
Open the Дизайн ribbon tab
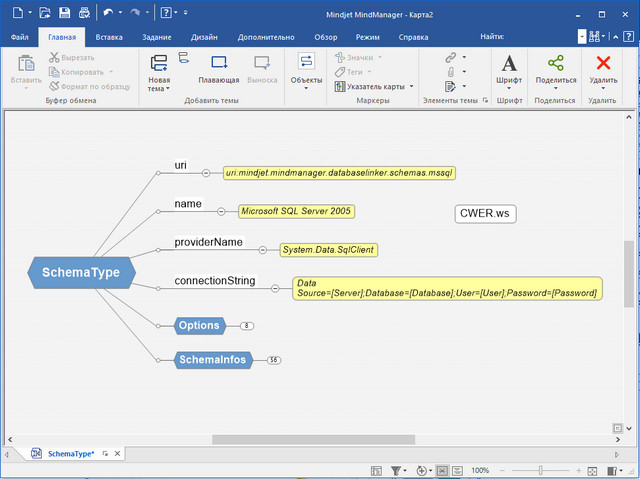click(204, 37)
